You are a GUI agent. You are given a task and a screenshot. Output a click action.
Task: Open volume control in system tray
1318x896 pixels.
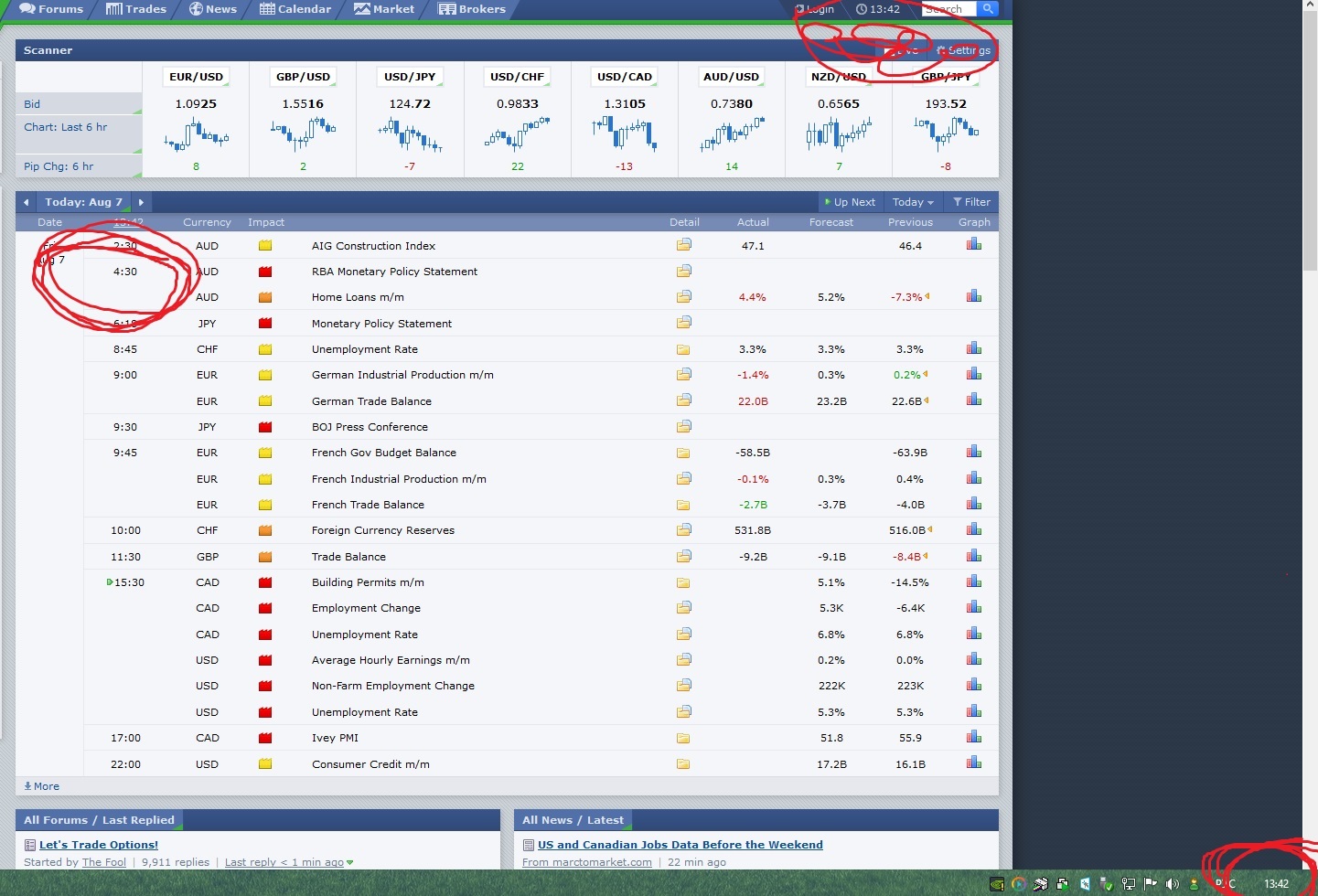[x=1172, y=884]
